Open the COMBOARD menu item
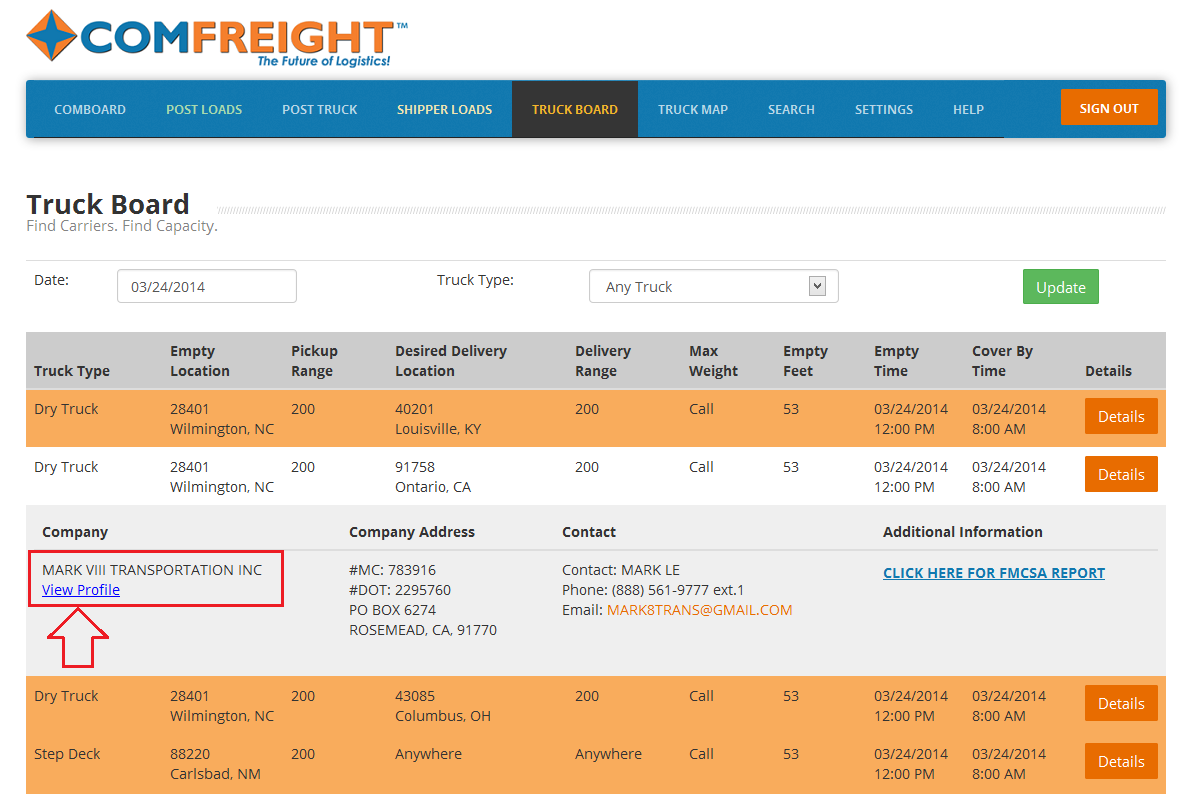Viewport: 1188px width, 794px height. pyautogui.click(x=90, y=109)
